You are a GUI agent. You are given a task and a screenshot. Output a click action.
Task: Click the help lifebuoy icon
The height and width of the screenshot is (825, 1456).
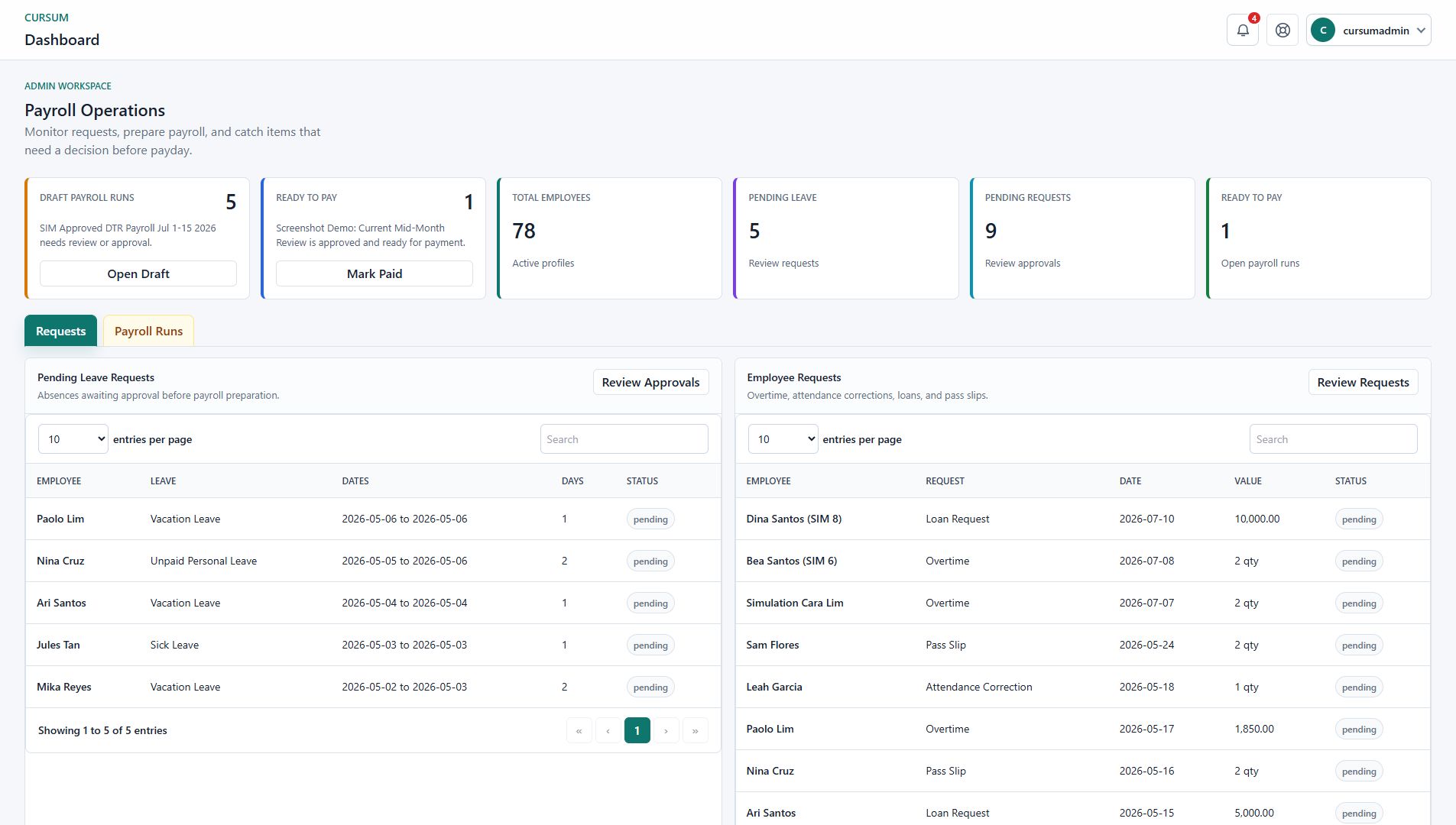[1283, 31]
